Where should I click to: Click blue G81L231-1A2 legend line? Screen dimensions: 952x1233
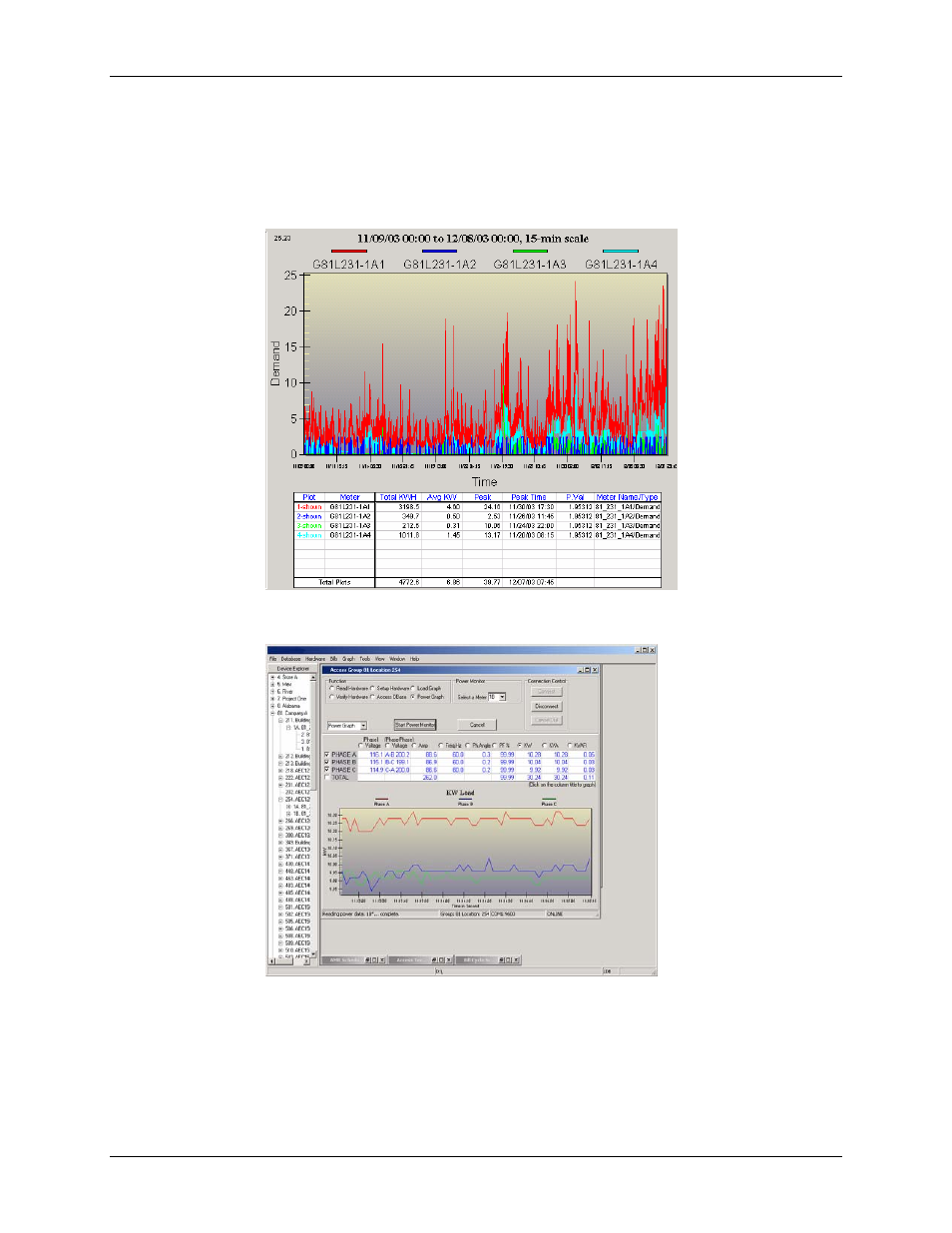point(439,251)
